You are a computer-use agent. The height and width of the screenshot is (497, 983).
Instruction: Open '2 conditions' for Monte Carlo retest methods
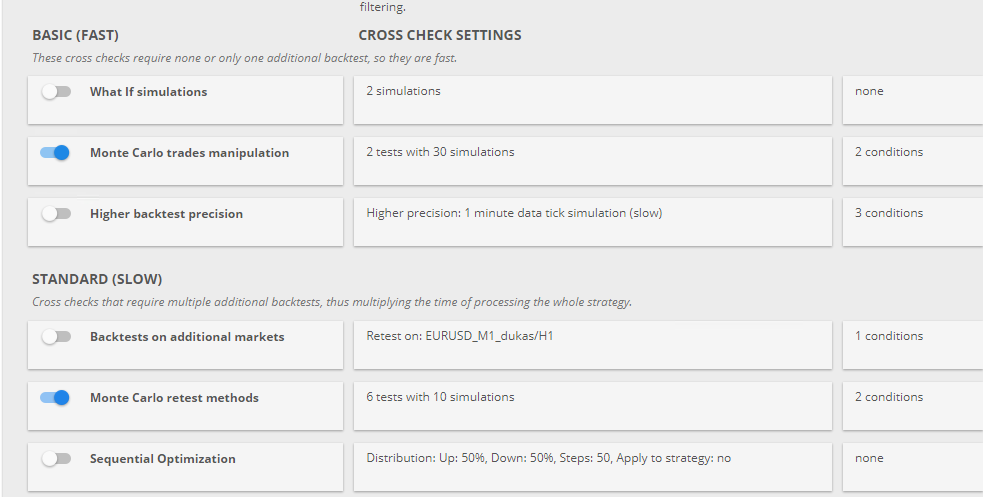(x=912, y=406)
